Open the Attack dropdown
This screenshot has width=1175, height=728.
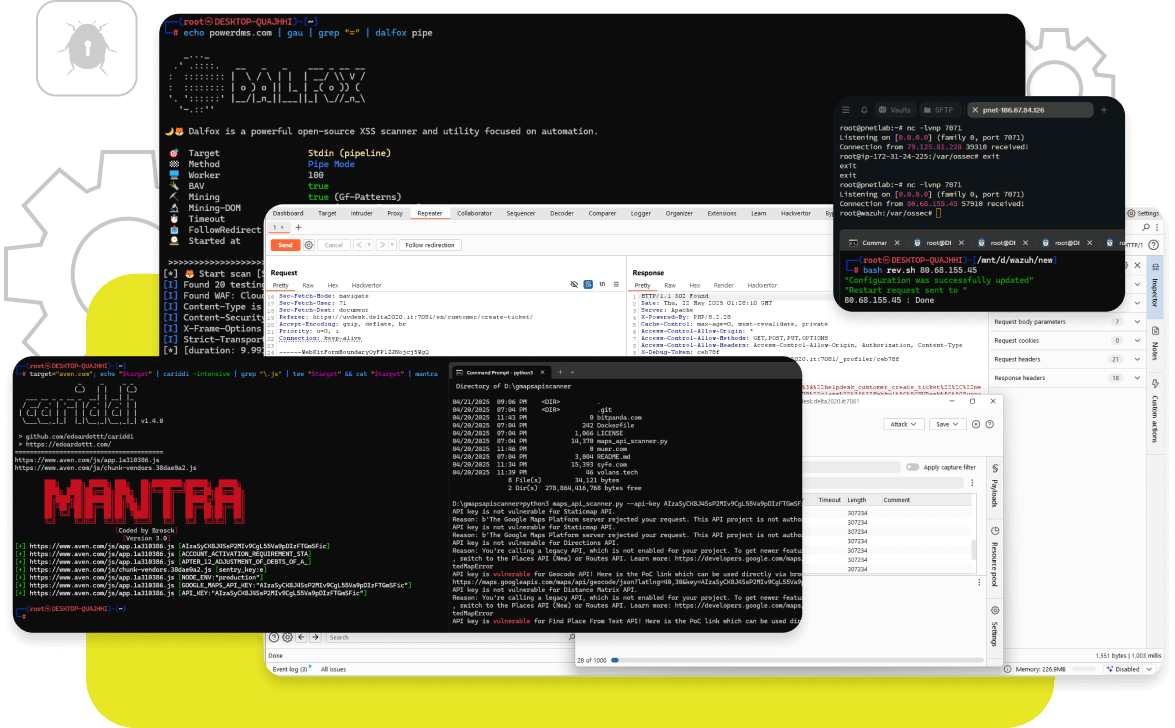[x=903, y=424]
